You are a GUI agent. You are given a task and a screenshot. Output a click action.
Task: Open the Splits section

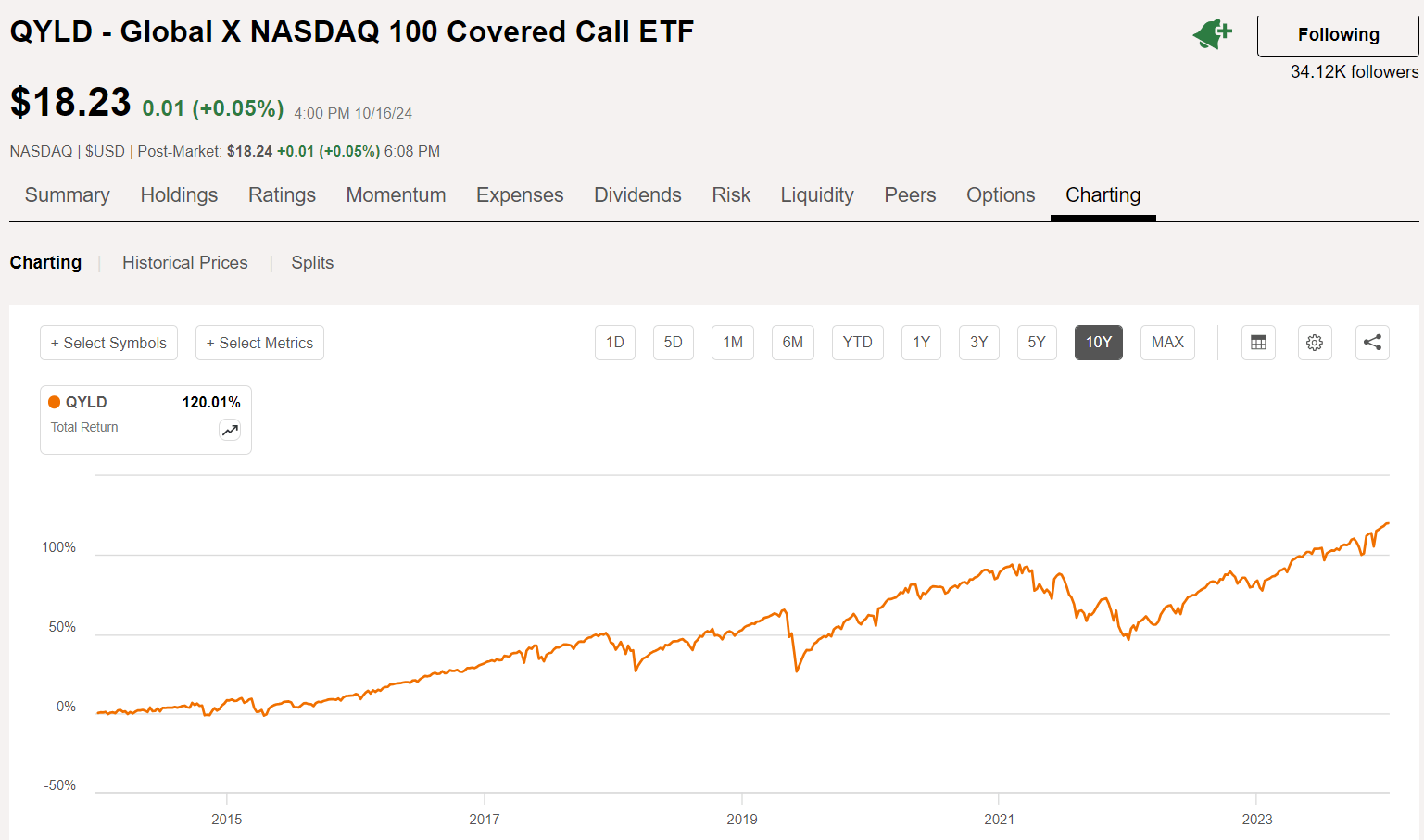311,262
